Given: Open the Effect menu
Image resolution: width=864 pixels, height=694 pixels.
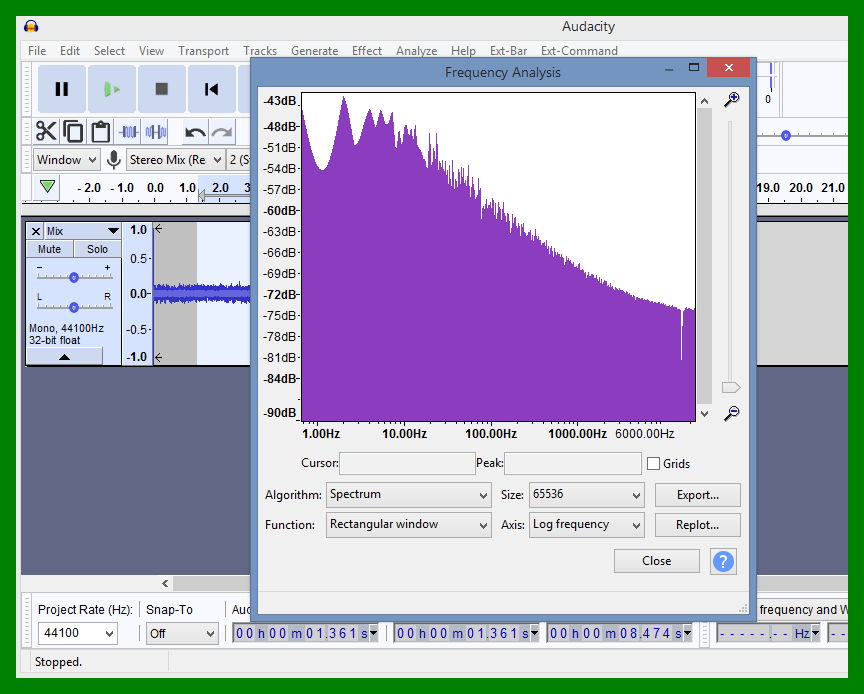Looking at the screenshot, I should [x=367, y=51].
